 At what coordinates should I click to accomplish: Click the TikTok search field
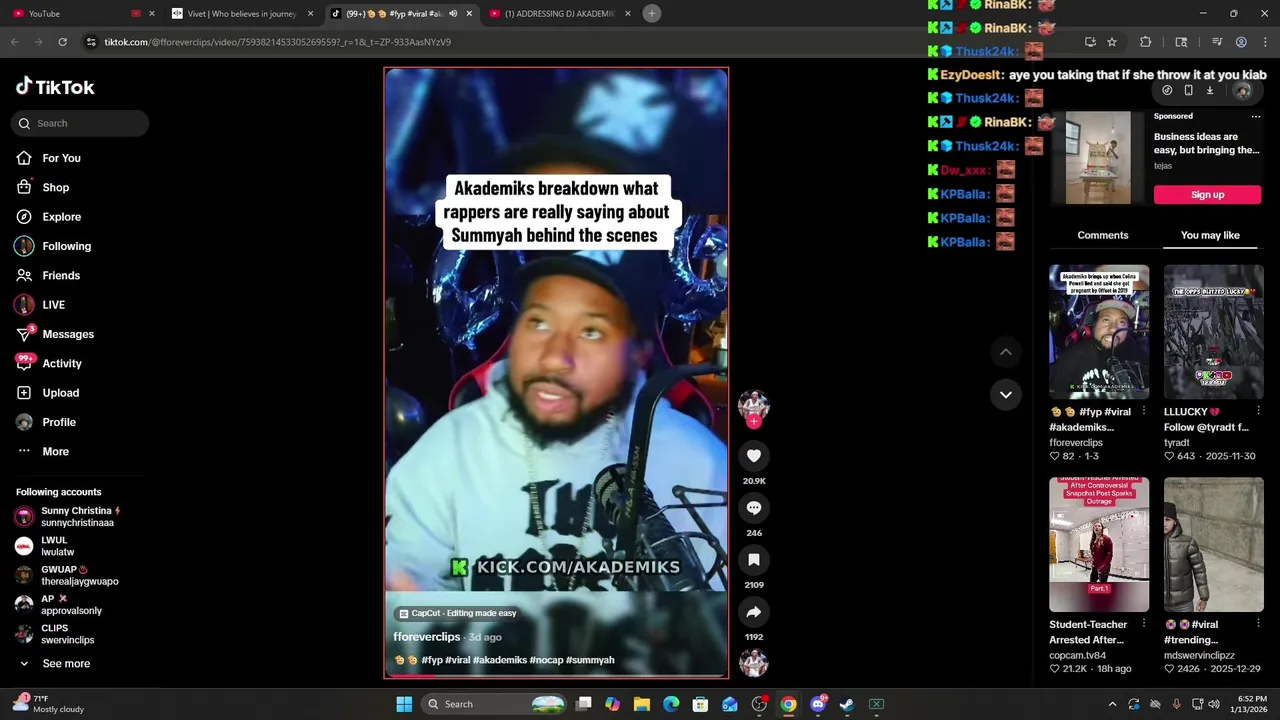(80, 123)
